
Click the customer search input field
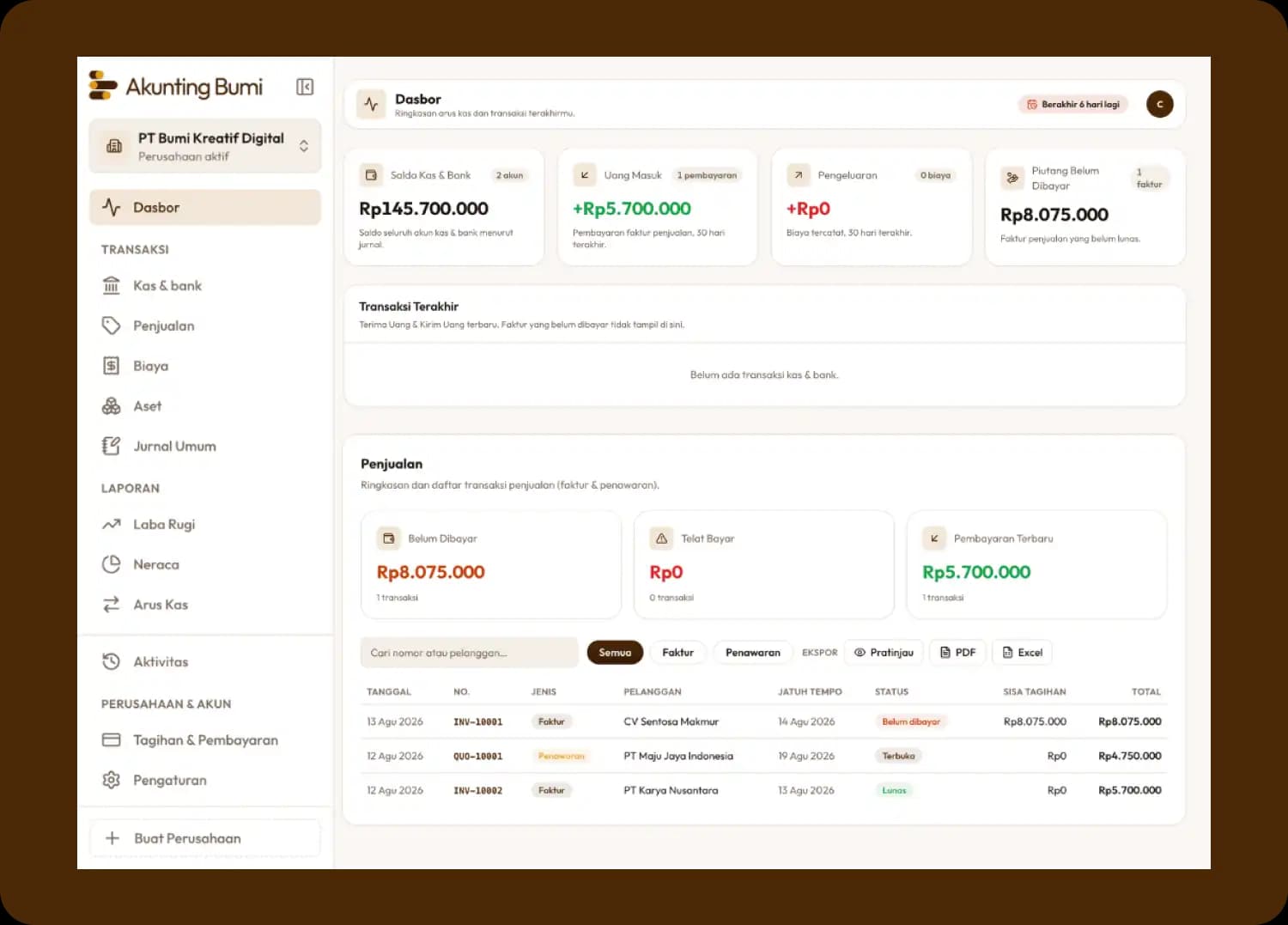(469, 653)
